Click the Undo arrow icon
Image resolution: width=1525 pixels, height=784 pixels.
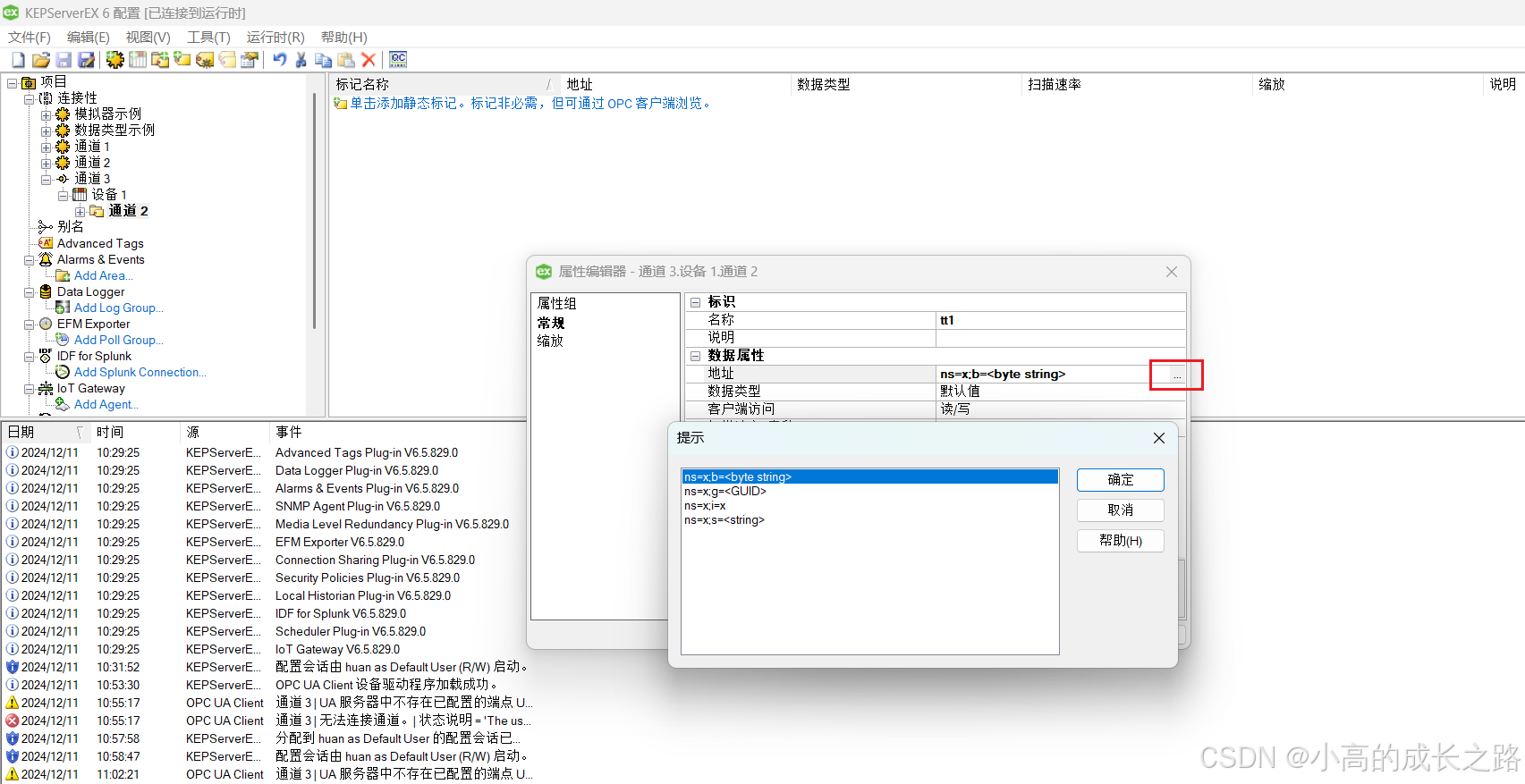click(280, 60)
